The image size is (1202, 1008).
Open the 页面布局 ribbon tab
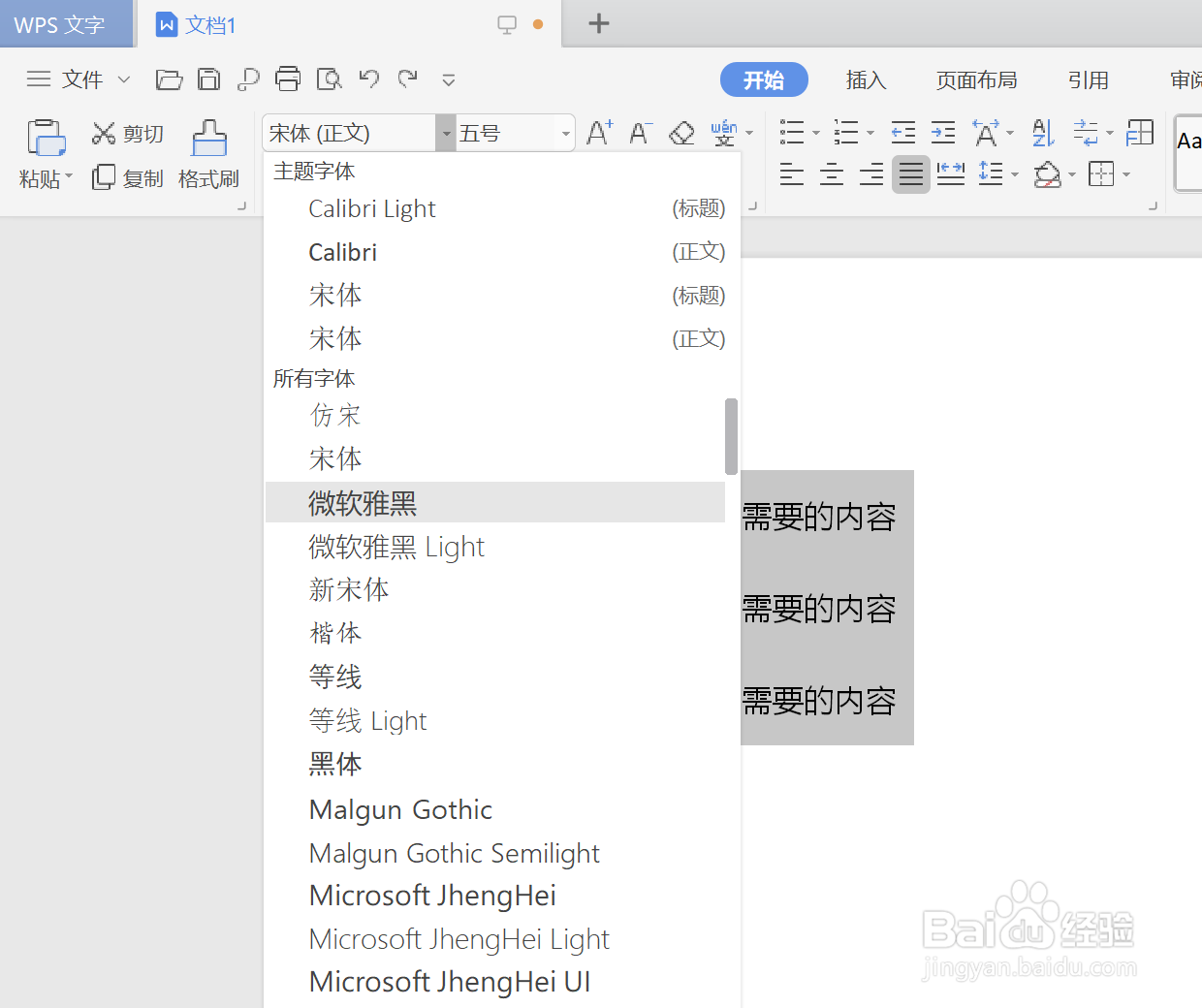tap(976, 79)
